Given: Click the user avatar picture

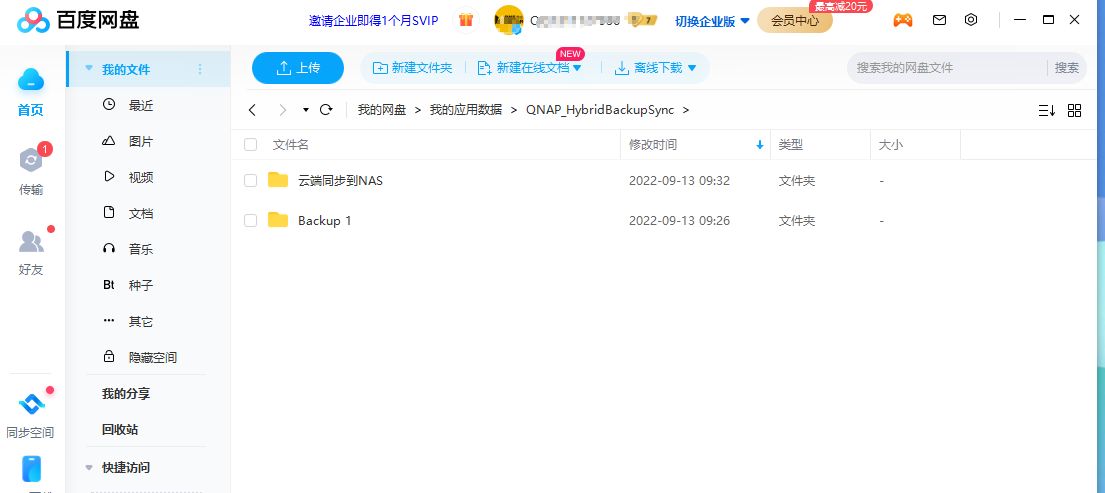Looking at the screenshot, I should (x=509, y=20).
